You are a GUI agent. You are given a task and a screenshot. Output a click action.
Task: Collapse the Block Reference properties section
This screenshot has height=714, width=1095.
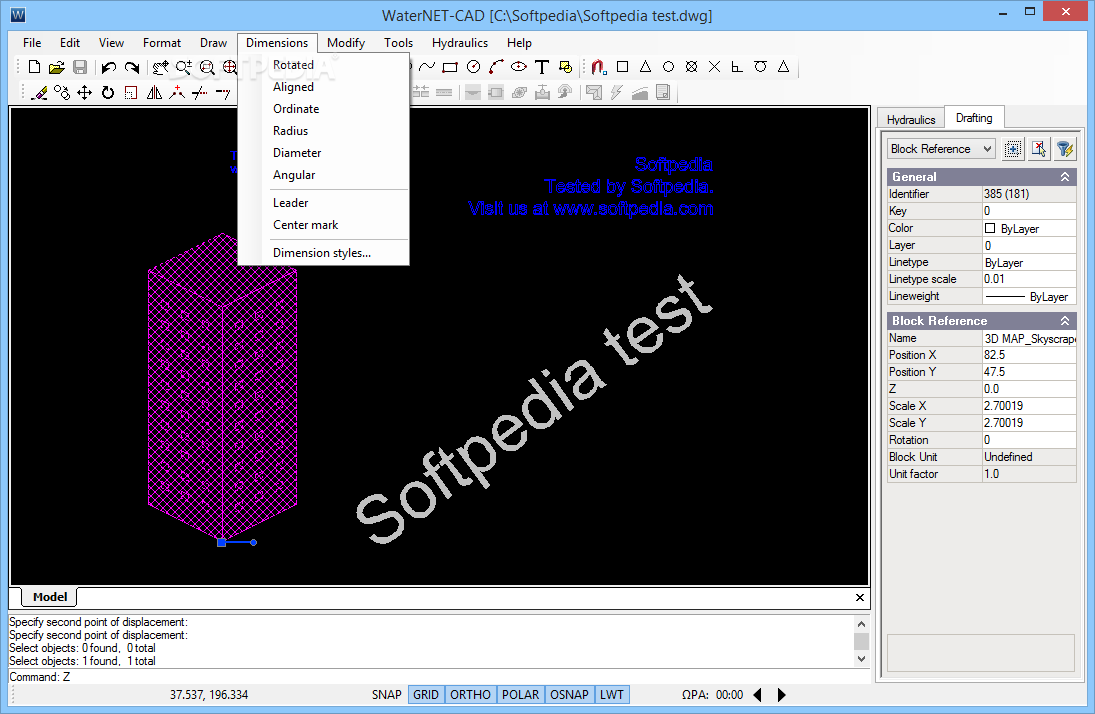1065,321
